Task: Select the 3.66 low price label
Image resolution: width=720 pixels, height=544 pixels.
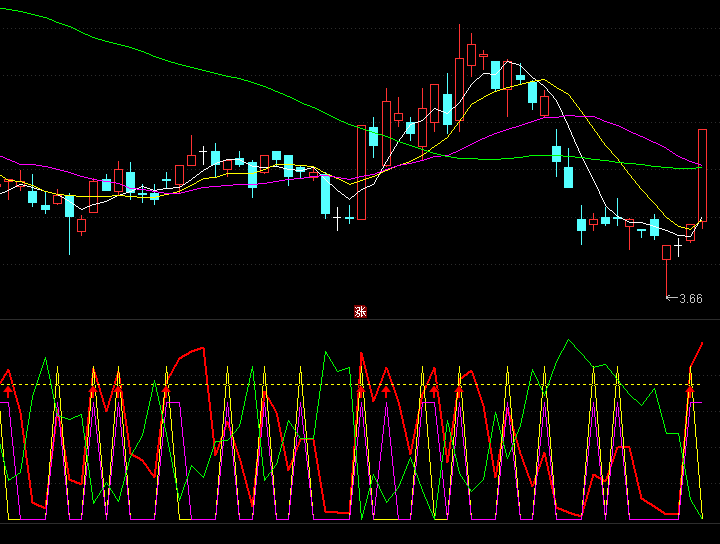Action: coord(691,299)
